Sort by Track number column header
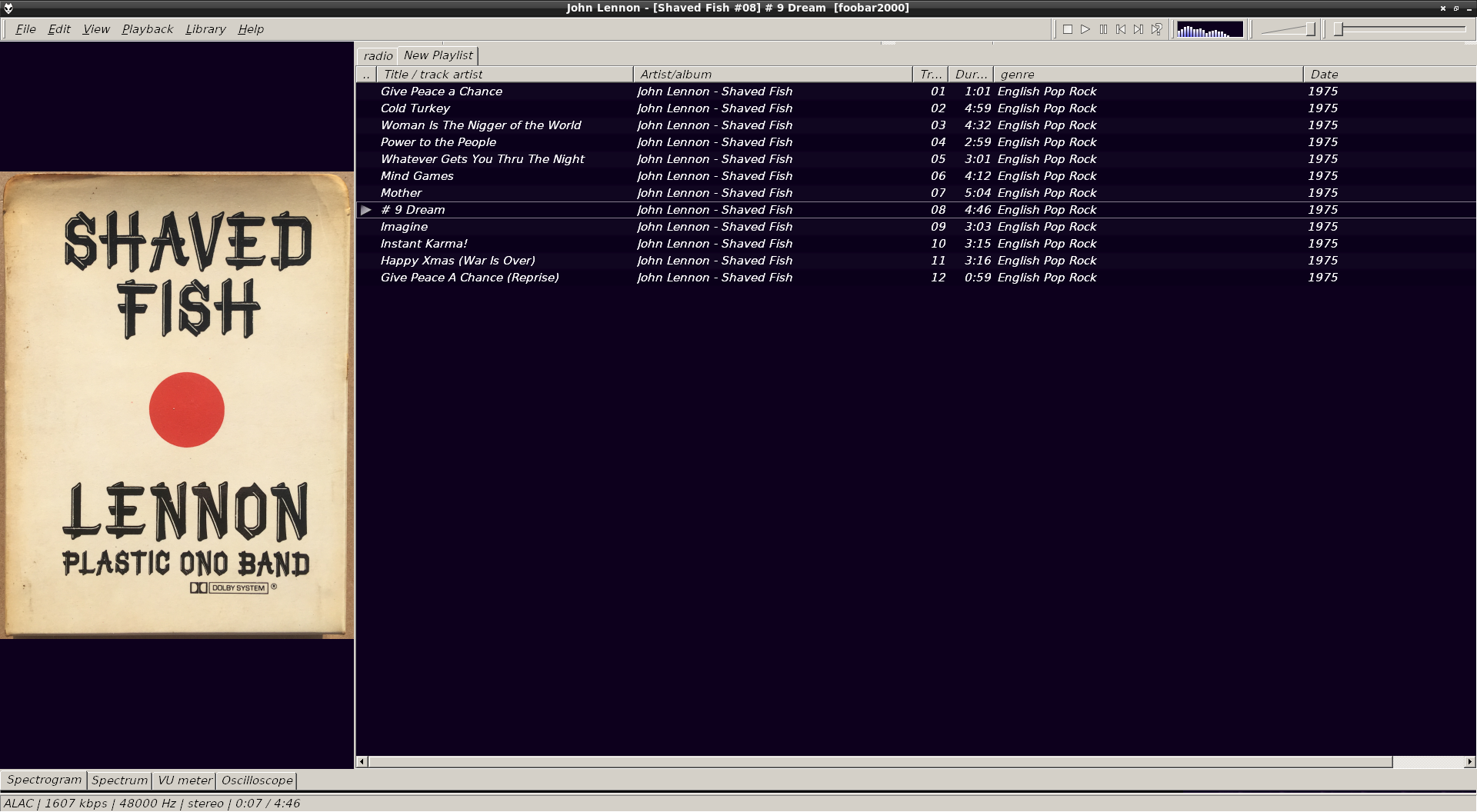Viewport: 1477px width, 812px height. [x=930, y=75]
